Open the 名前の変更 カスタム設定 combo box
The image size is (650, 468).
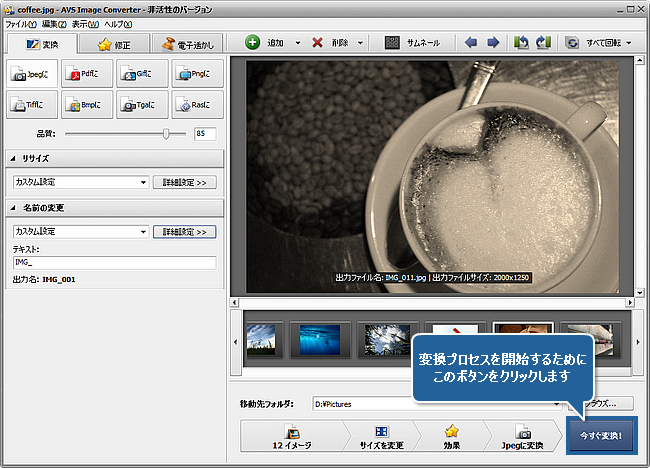tap(81, 231)
